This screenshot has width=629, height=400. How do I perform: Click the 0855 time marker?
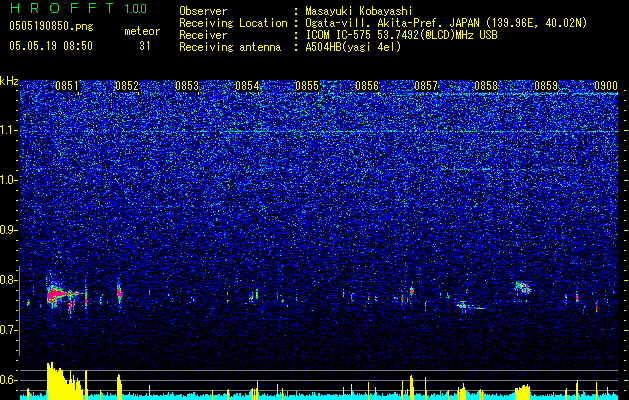307,86
